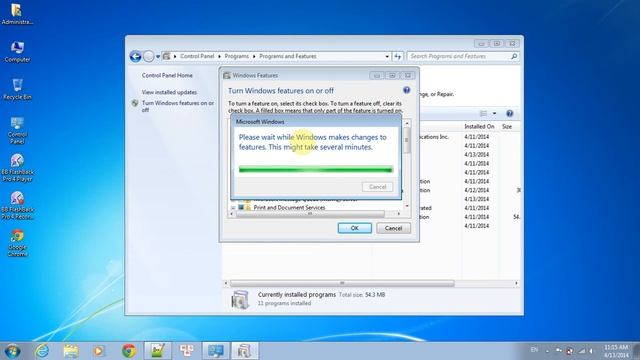Expand the Print and Document Services node

[x=233, y=207]
